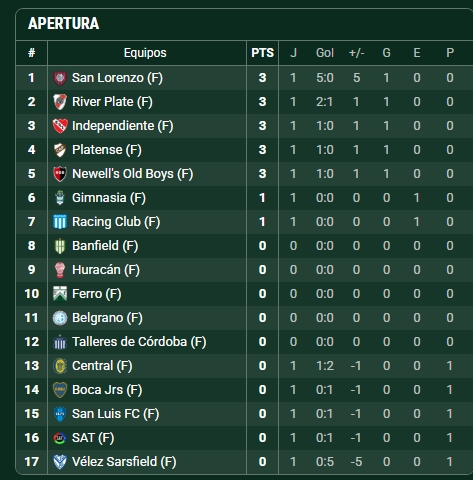This screenshot has height=480, width=473.
Task: Open the Gimnasia (F) team link
Action: (109, 198)
